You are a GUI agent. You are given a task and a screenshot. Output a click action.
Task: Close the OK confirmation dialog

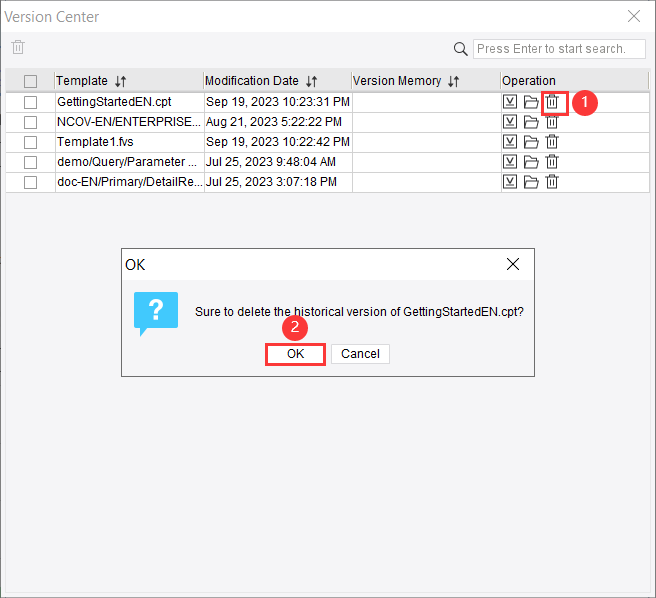pyautogui.click(x=513, y=264)
